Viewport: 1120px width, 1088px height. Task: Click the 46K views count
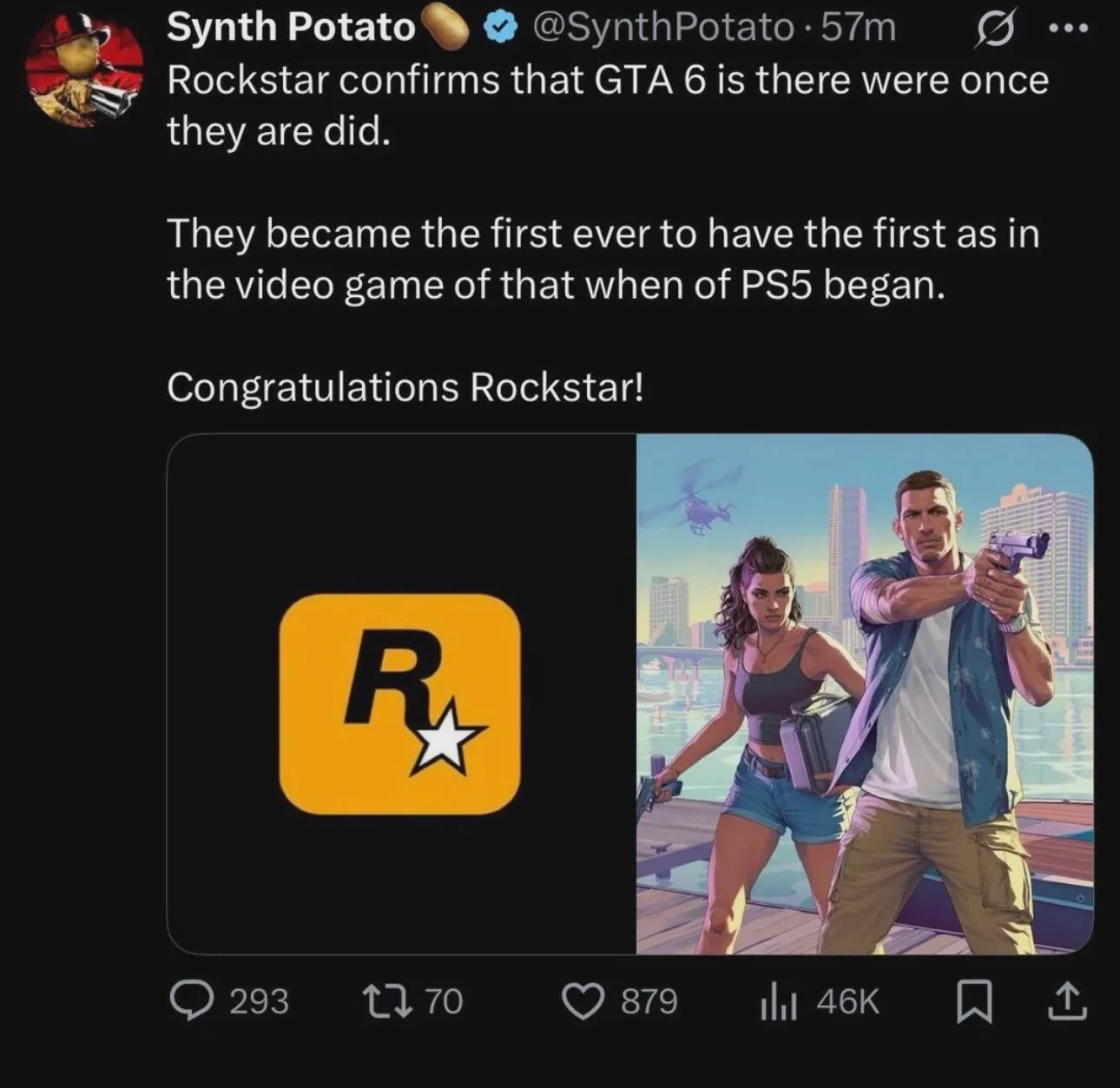pos(847,1002)
